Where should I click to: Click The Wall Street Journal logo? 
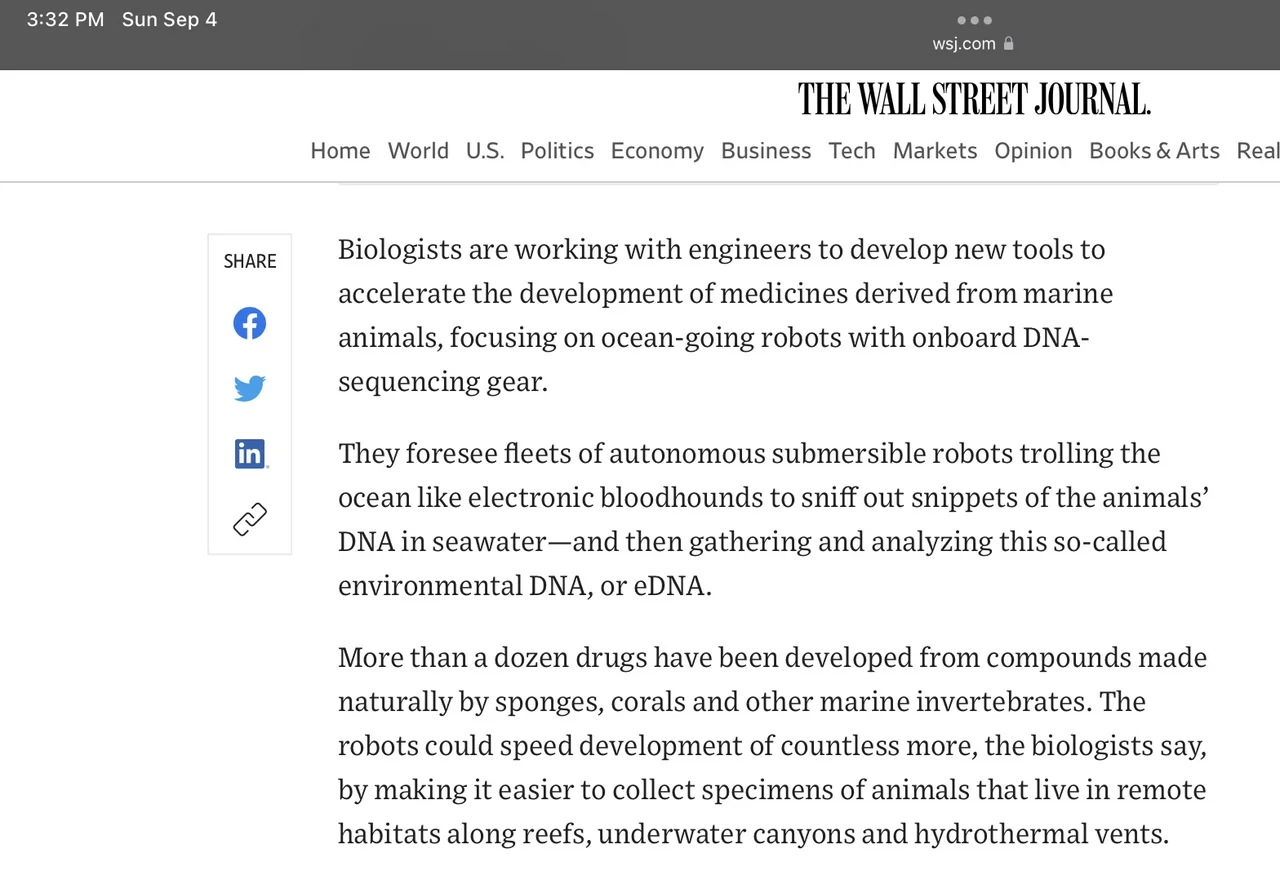[974, 99]
